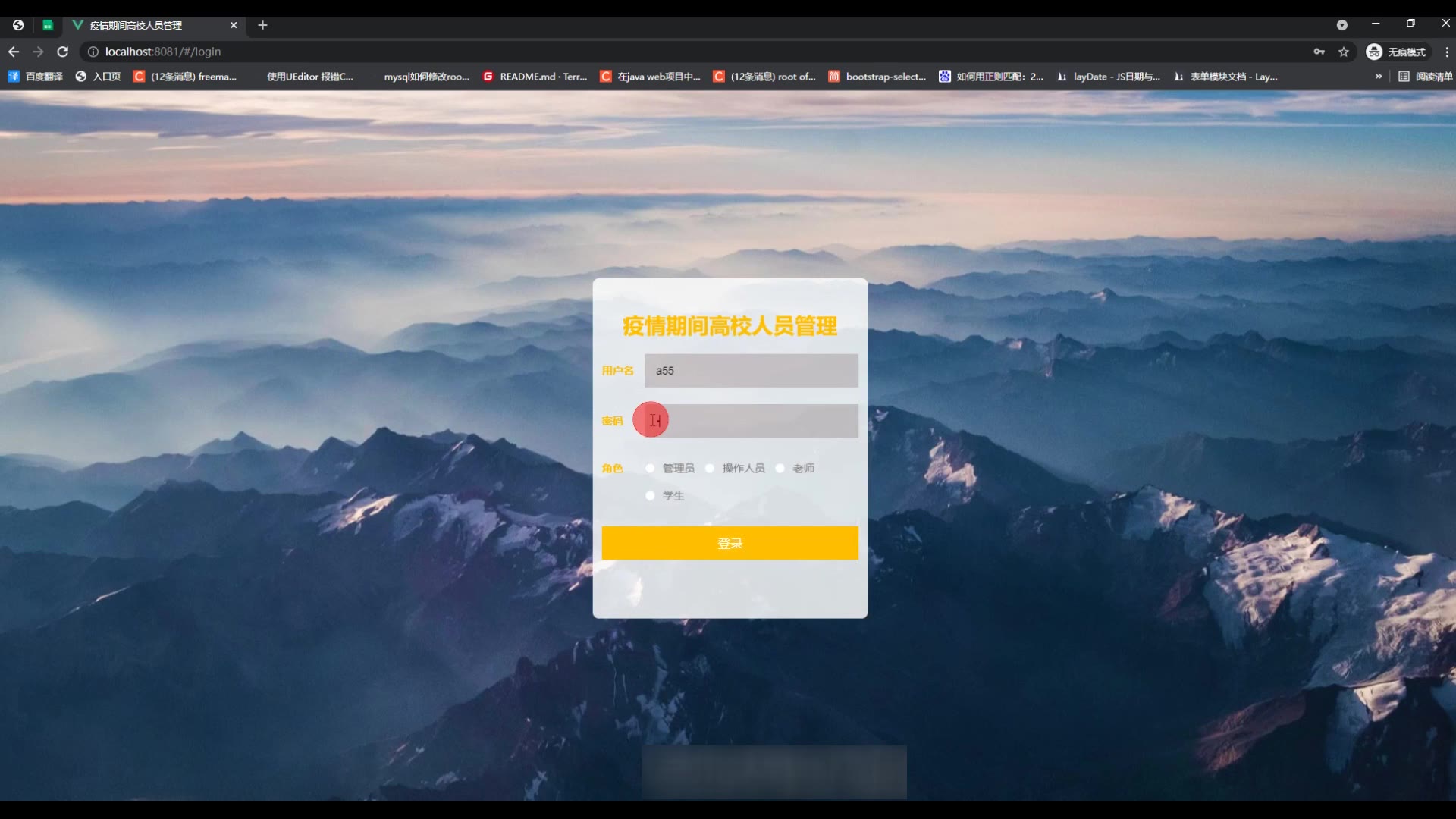
Task: Reload the page with refresh icon
Action: pos(63,52)
